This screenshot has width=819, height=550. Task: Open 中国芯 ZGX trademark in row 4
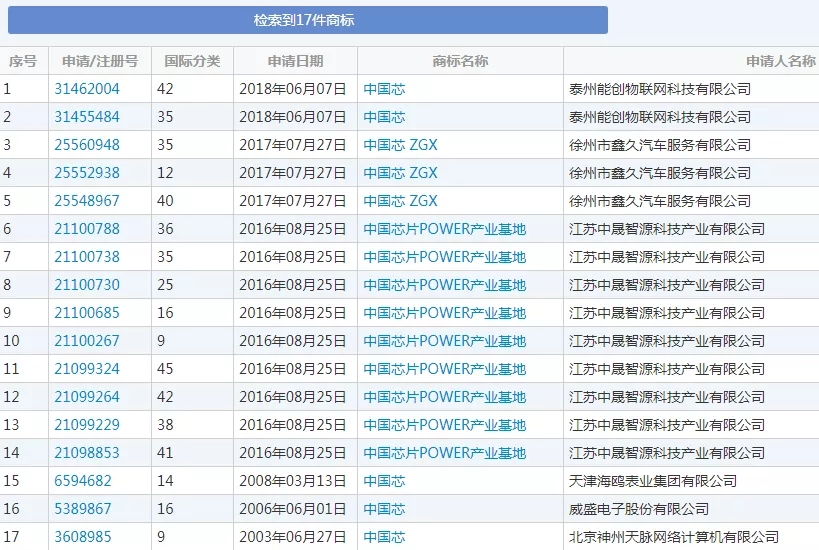click(400, 173)
